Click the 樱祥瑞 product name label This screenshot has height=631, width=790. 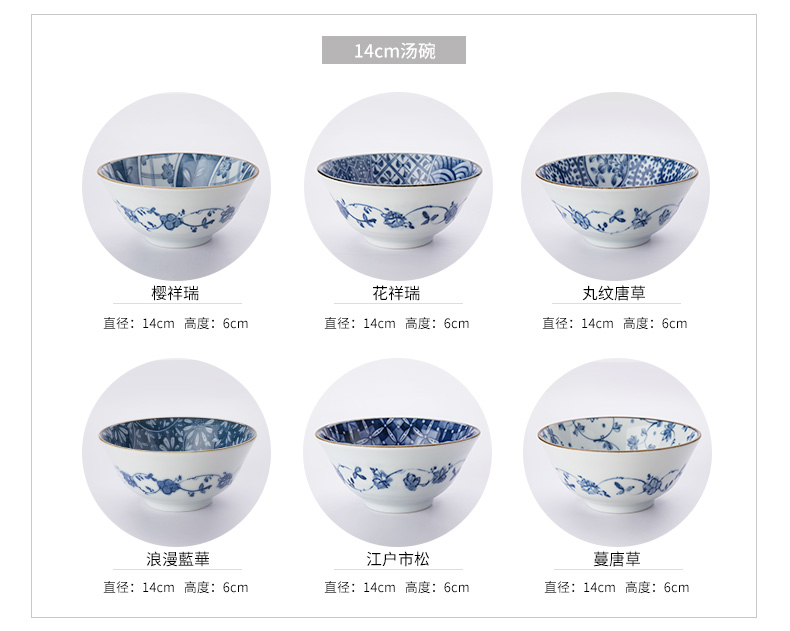176,293
